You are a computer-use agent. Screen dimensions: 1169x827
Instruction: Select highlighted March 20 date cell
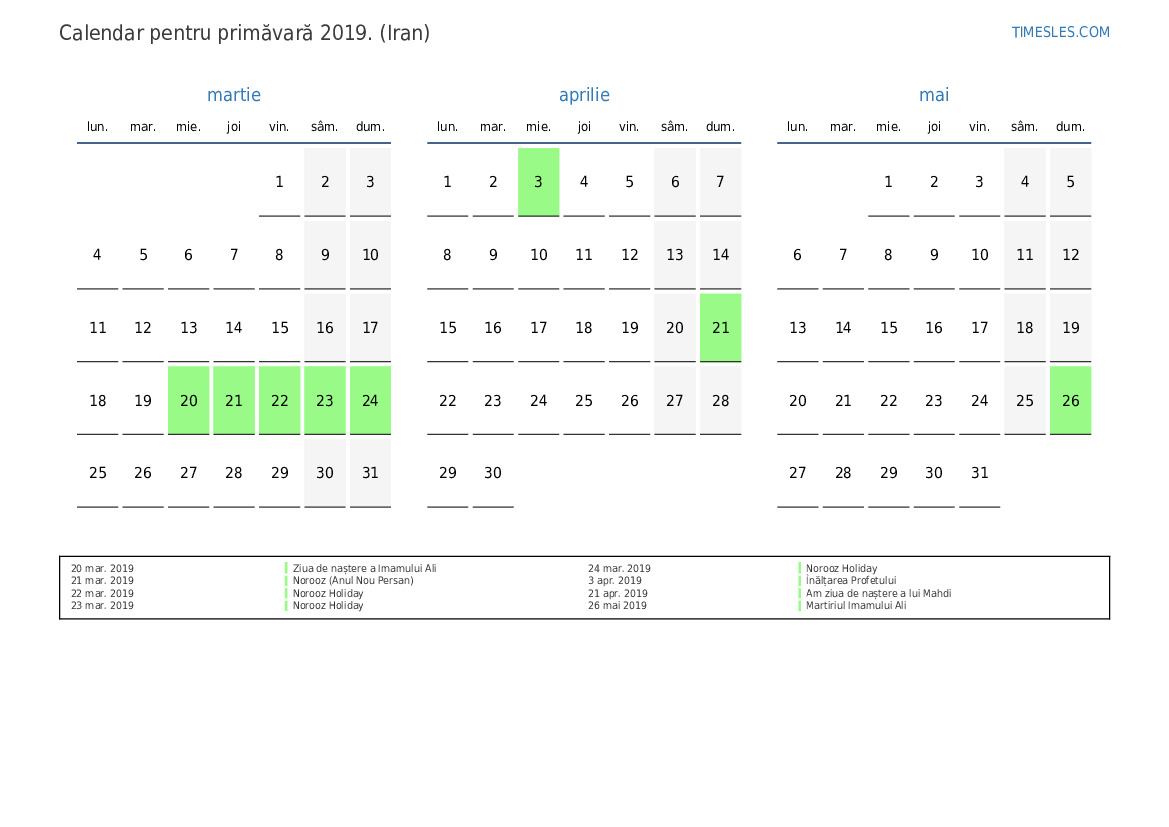[x=188, y=400]
